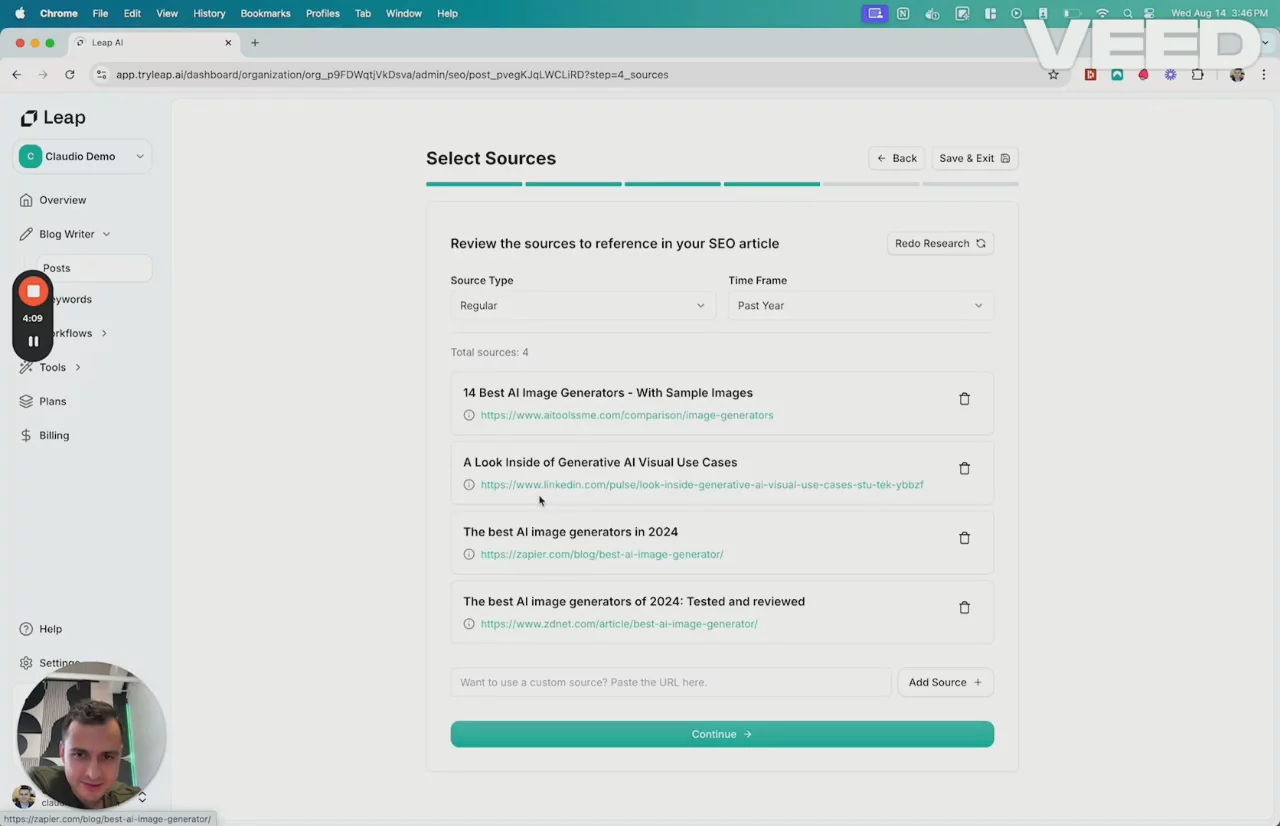This screenshot has width=1280, height=826.
Task: Stop the screen recording with red button
Action: coord(33,291)
